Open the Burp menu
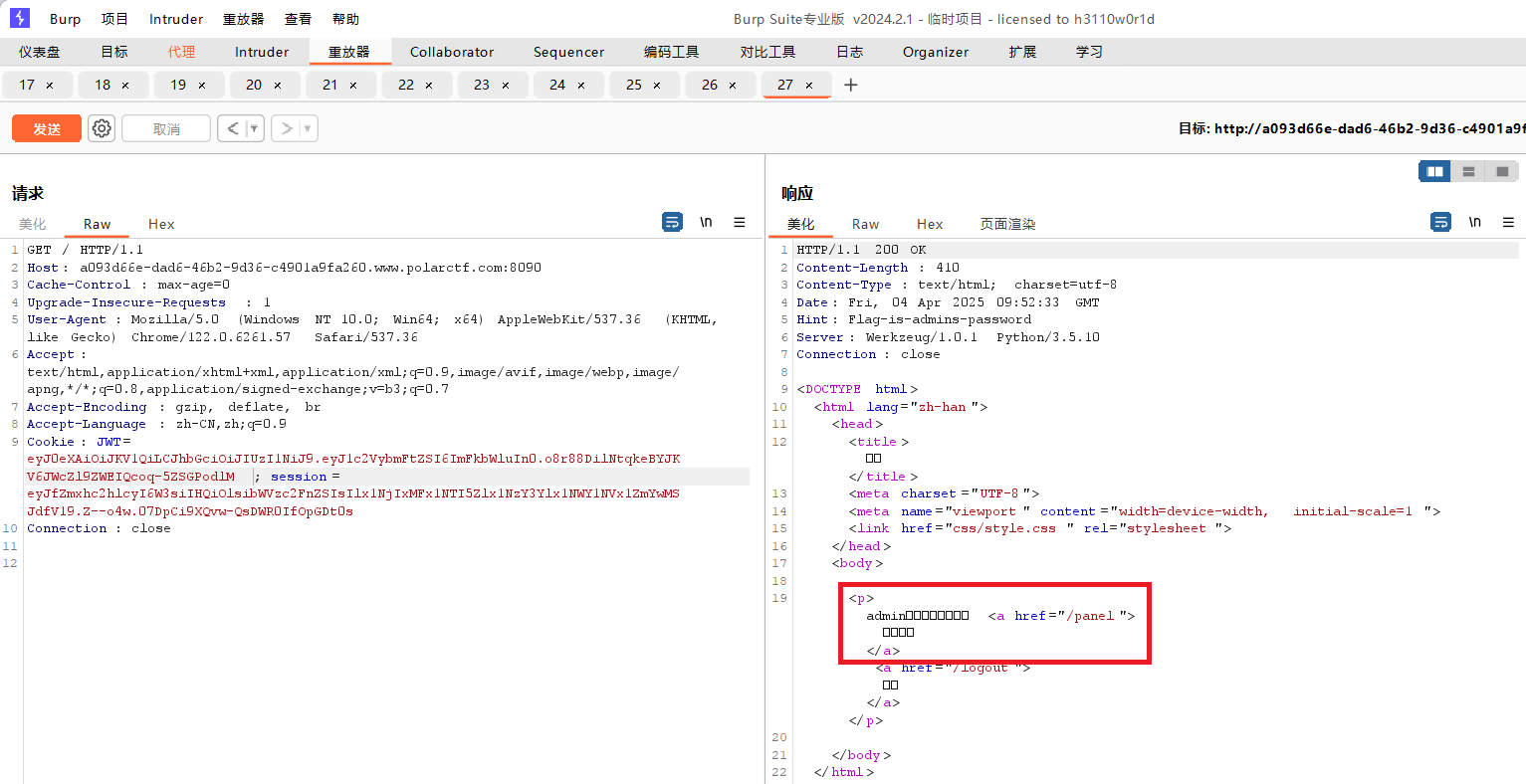Image resolution: width=1526 pixels, height=784 pixels. point(65,19)
